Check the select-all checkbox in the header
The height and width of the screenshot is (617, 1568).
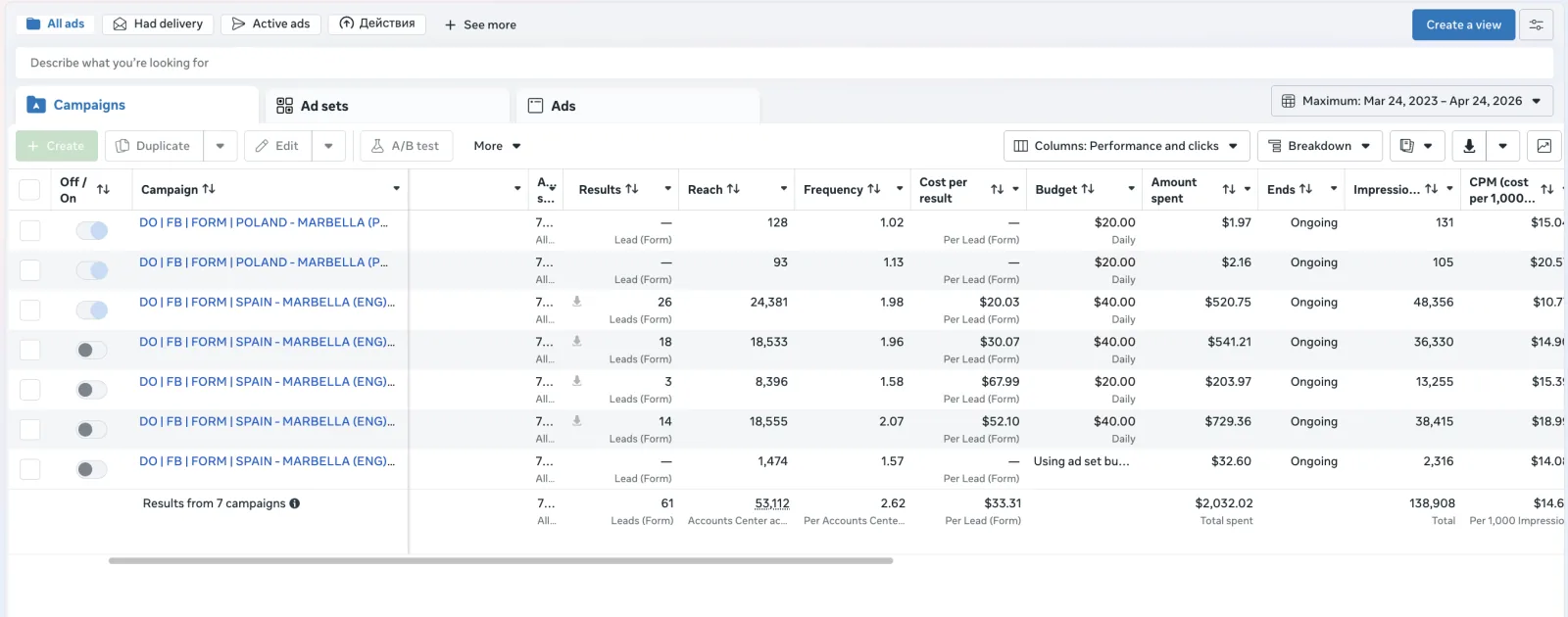pyautogui.click(x=30, y=190)
